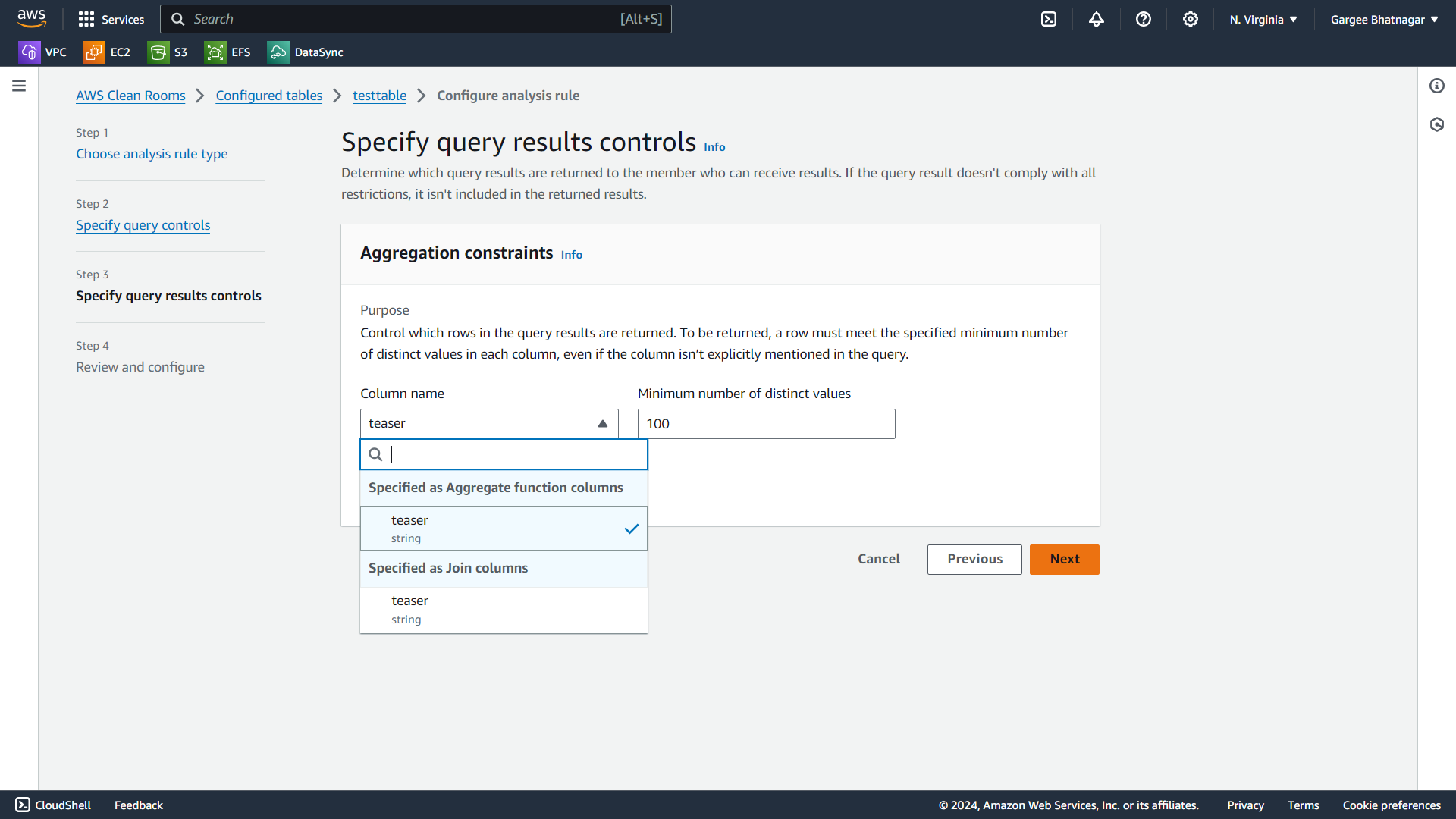This screenshot has width=1456, height=819.
Task: Select teaser under Join columns
Action: pyautogui.click(x=504, y=610)
